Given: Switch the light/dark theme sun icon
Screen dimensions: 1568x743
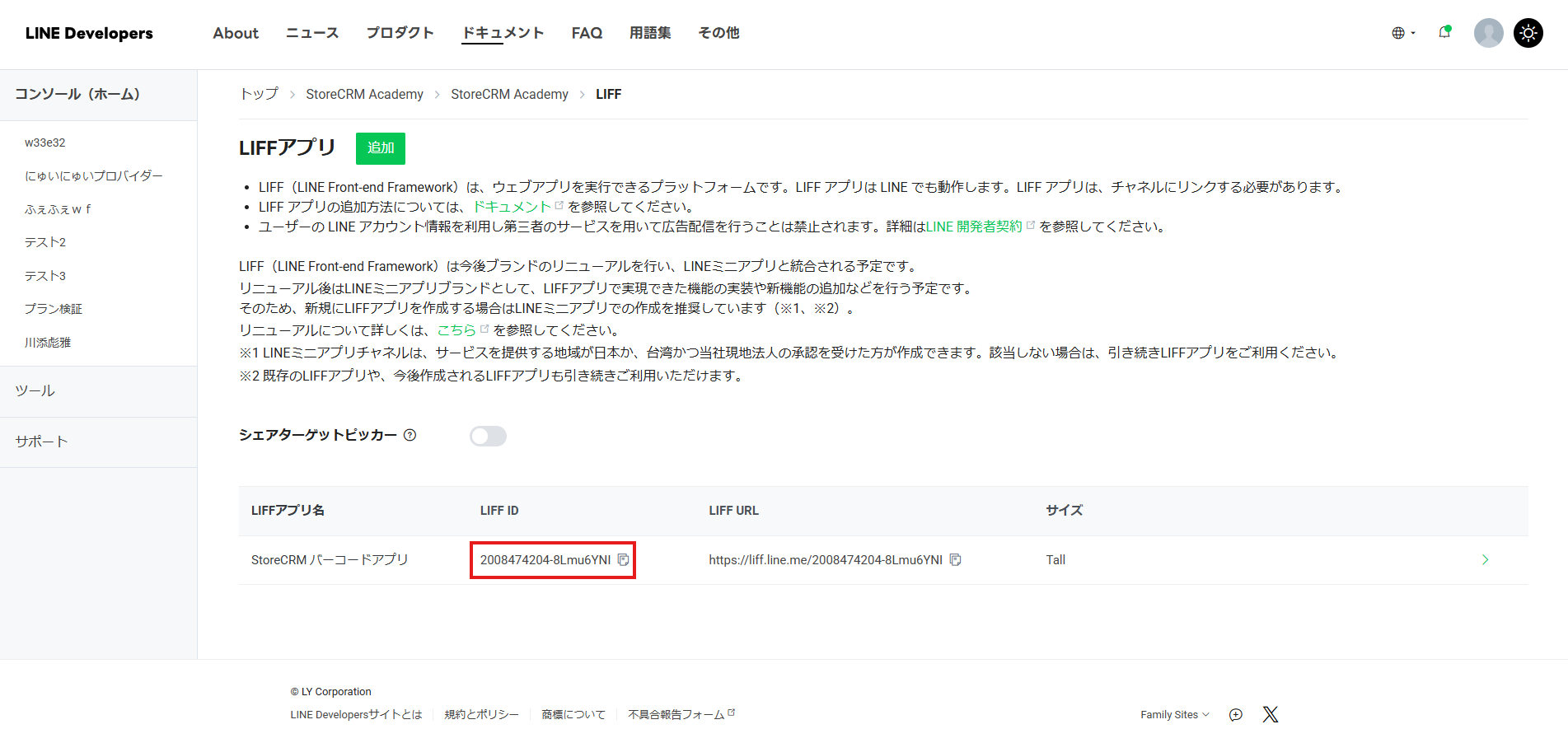Looking at the screenshot, I should 1528,33.
